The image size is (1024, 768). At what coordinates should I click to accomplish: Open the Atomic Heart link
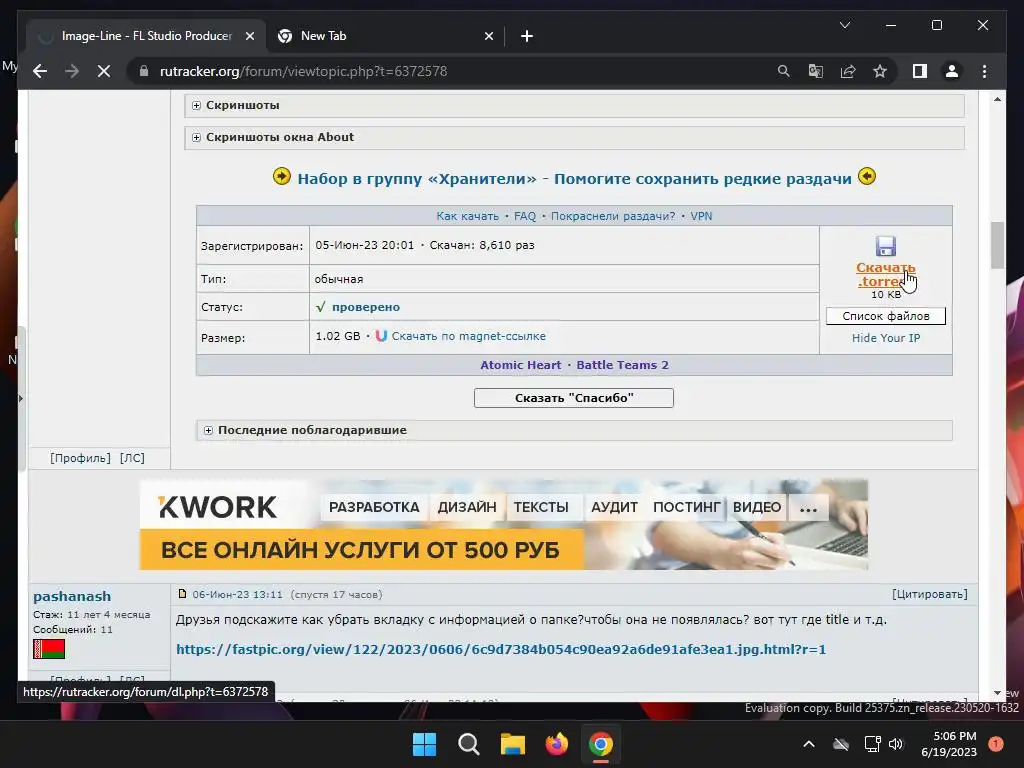pyautogui.click(x=520, y=365)
